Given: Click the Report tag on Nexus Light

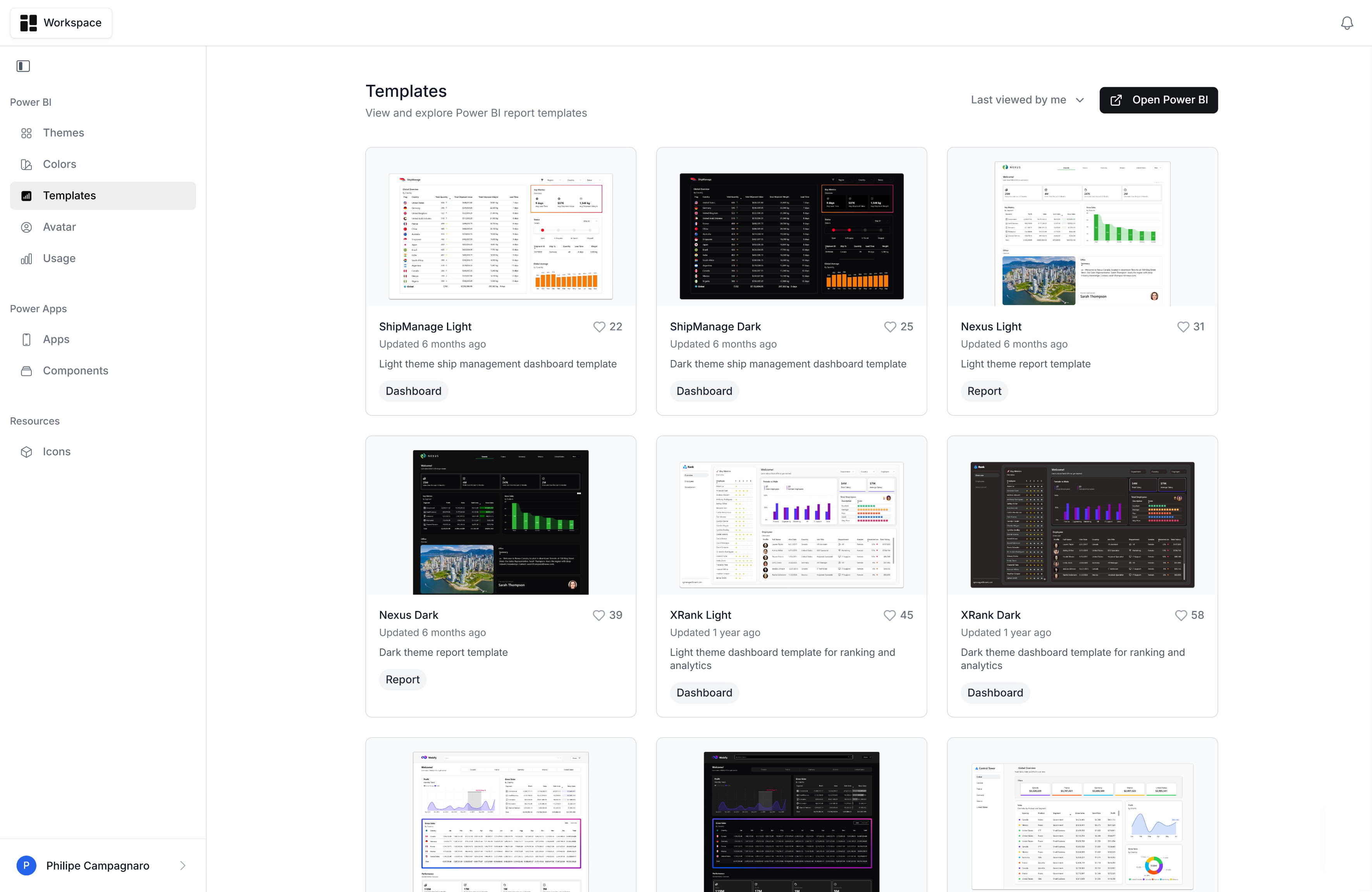Looking at the screenshot, I should pyautogui.click(x=983, y=391).
